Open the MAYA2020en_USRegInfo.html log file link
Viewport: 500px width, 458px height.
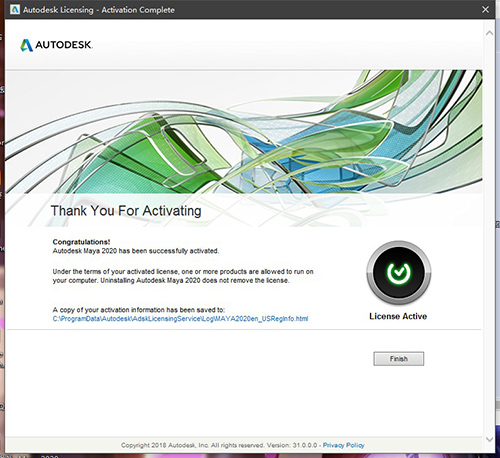pyautogui.click(x=180, y=319)
